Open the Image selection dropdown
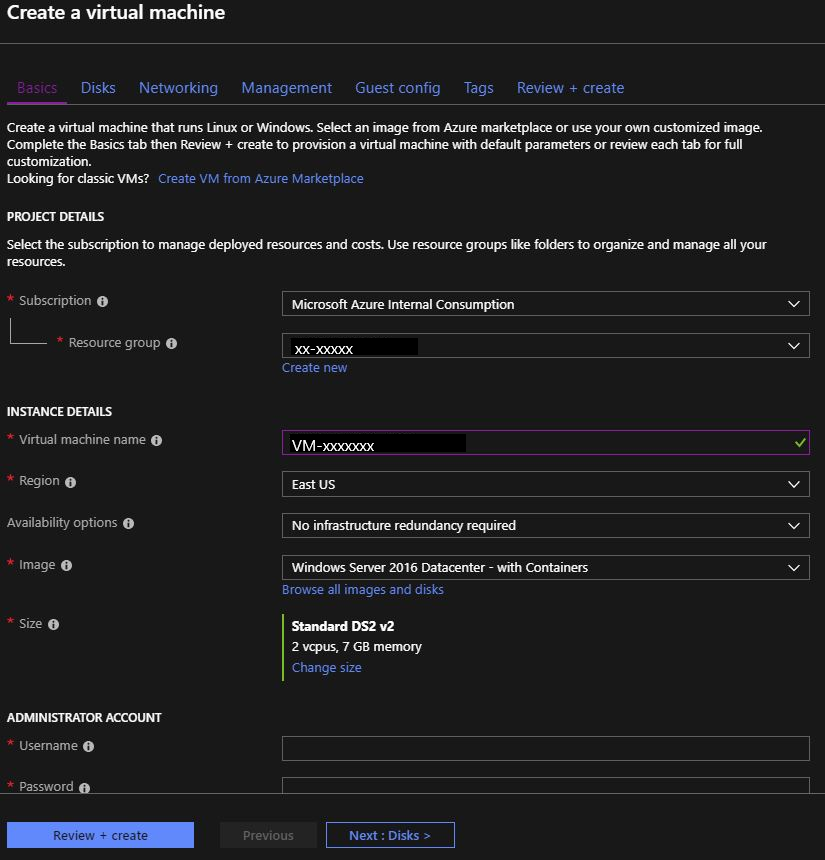The image size is (825, 860). 545,567
